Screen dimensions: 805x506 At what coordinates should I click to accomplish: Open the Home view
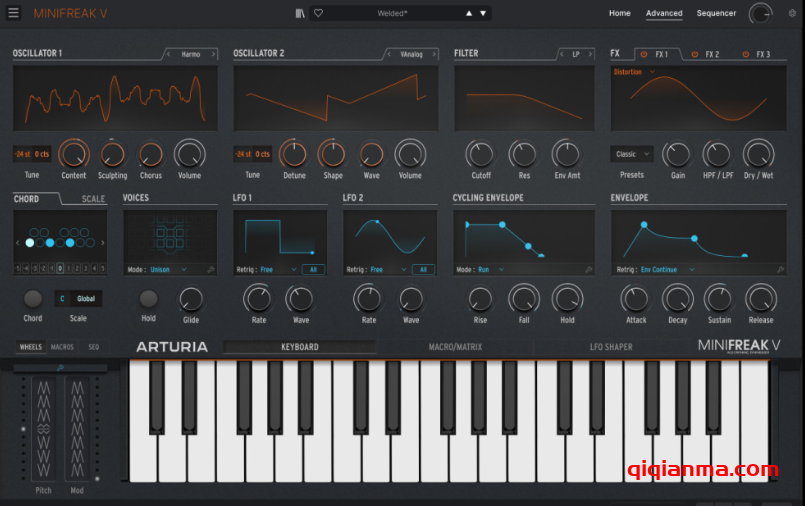(620, 13)
